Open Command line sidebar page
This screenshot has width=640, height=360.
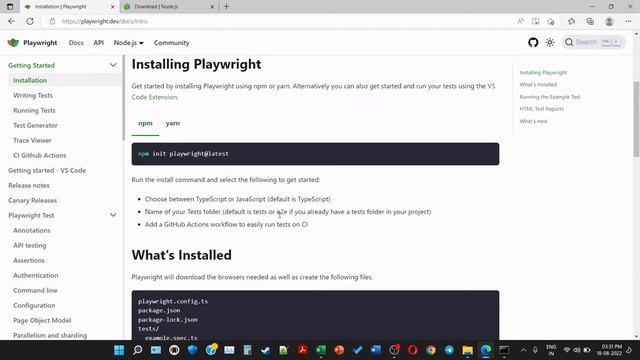[x=35, y=290]
